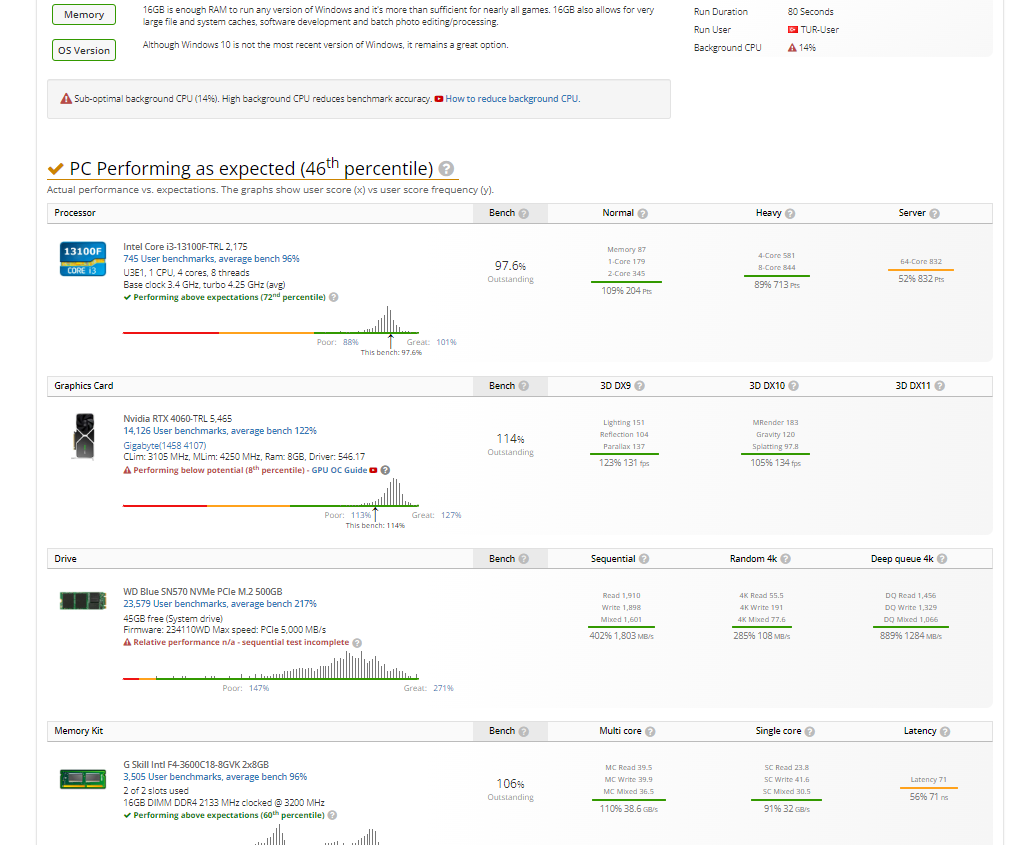Screen dimensions: 1025x845
Task: Click the TUR-User flag icon
Action: pos(792,29)
